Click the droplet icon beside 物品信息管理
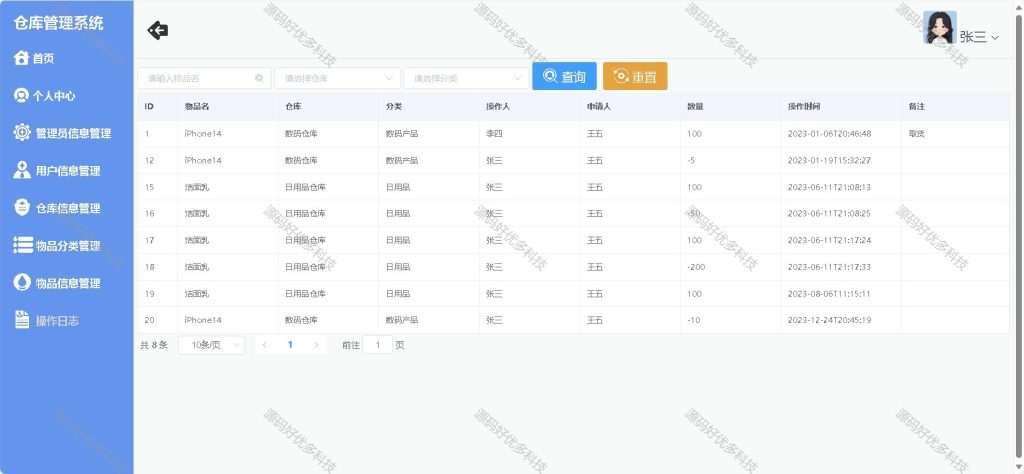The image size is (1024, 474). pyautogui.click(x=22, y=283)
